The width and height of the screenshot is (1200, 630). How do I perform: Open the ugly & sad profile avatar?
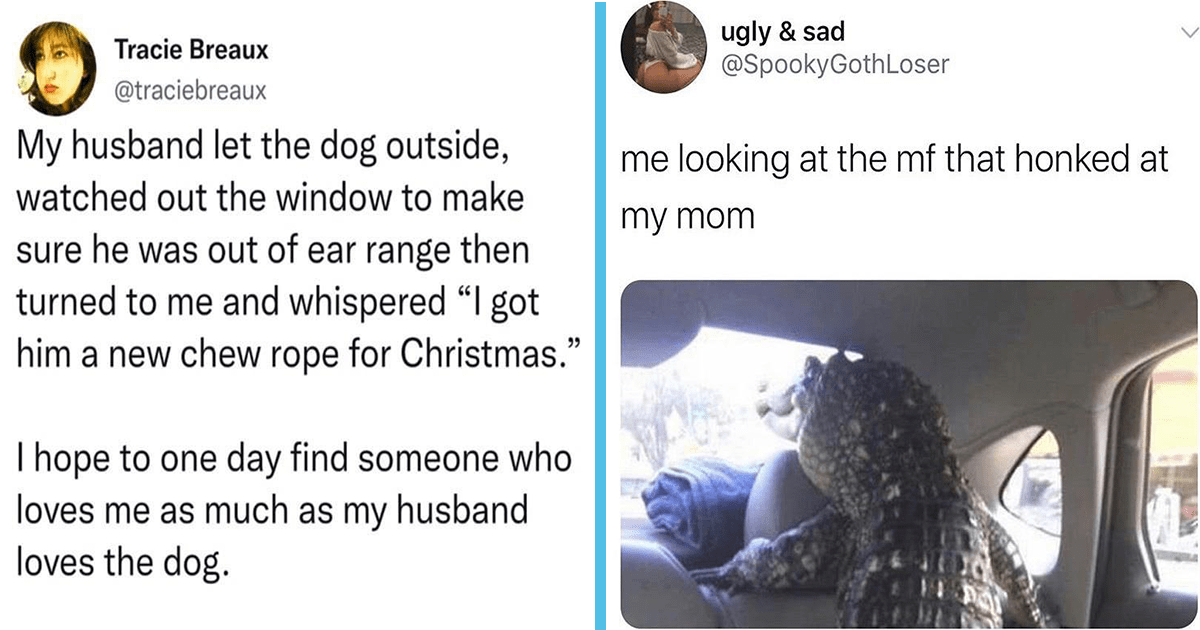click(661, 49)
